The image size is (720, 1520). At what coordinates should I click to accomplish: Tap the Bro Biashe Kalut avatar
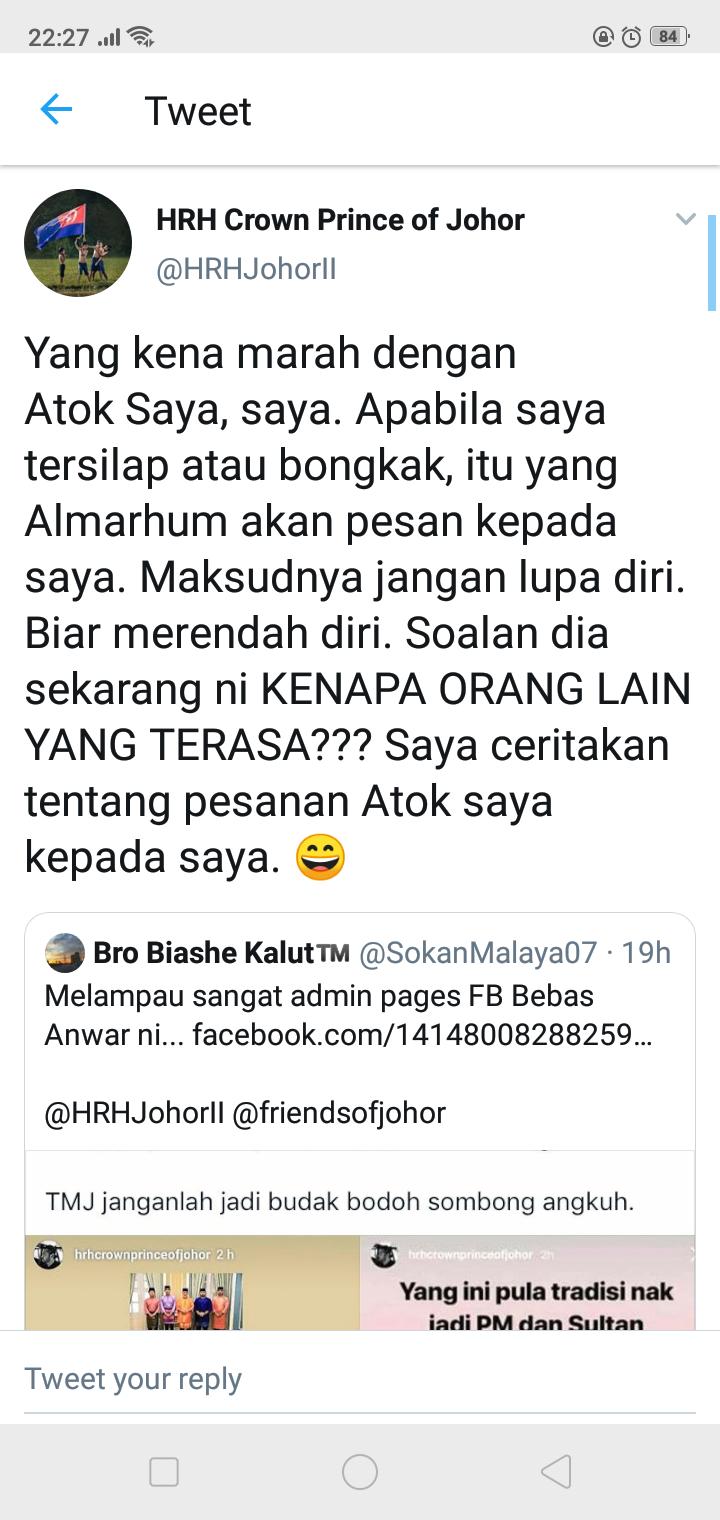click(x=65, y=952)
